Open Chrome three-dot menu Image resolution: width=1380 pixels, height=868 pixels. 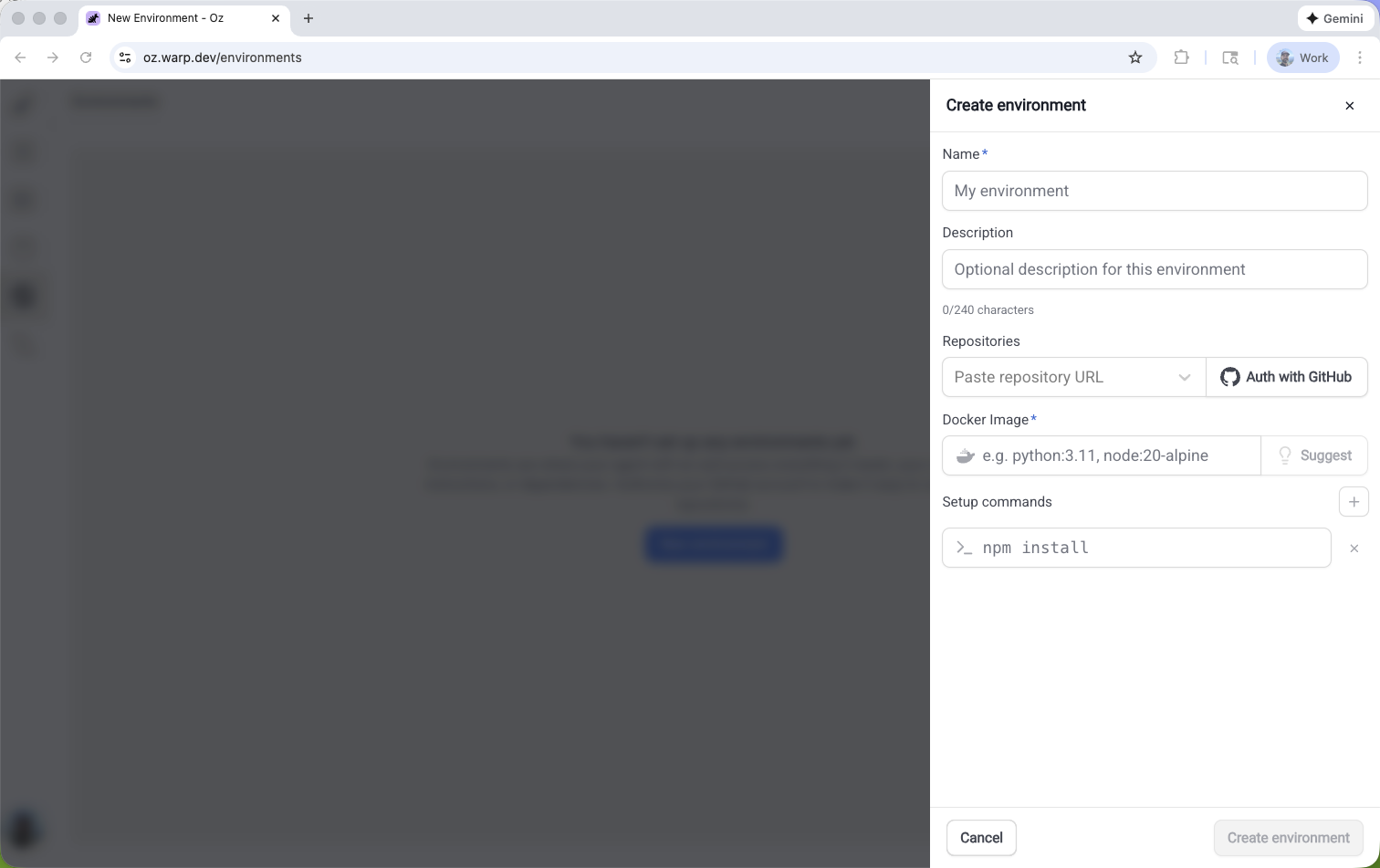coord(1359,58)
